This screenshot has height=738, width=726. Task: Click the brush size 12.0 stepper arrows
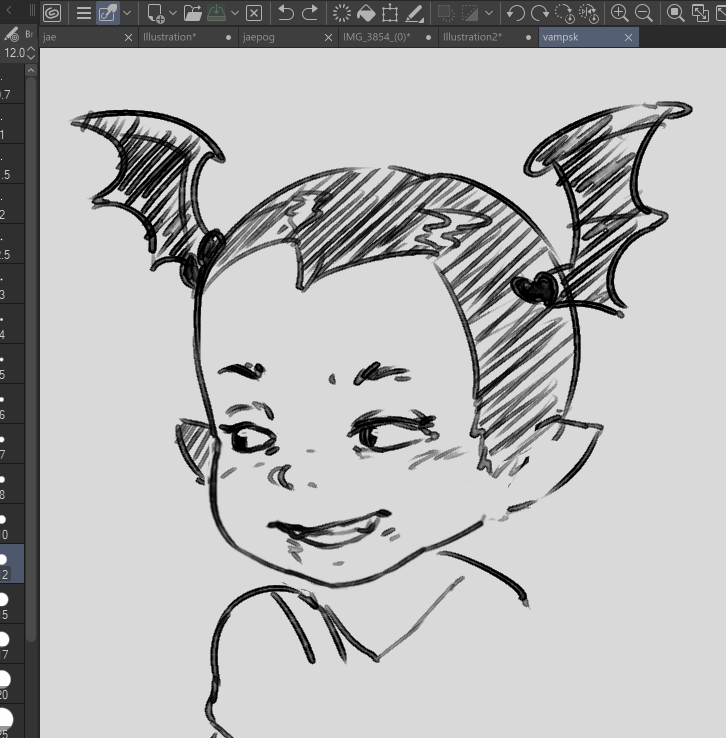pyautogui.click(x=31, y=53)
